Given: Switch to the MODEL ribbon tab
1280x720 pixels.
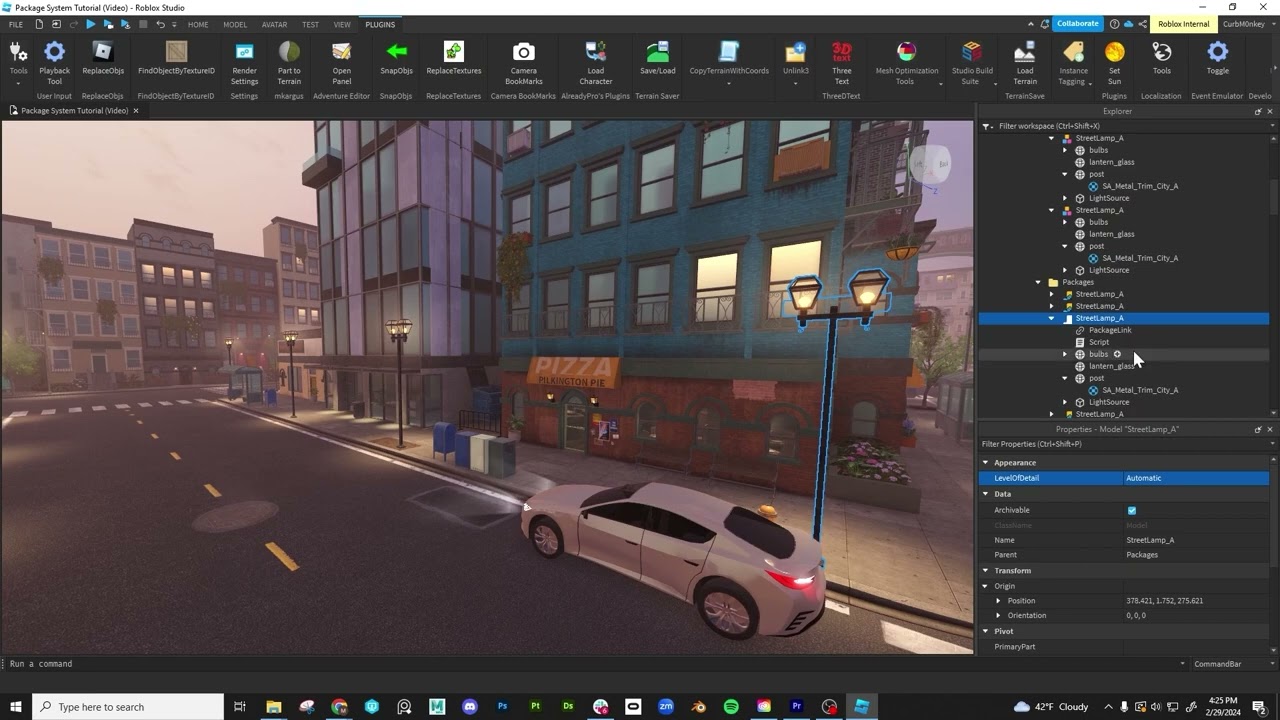Looking at the screenshot, I should [235, 24].
